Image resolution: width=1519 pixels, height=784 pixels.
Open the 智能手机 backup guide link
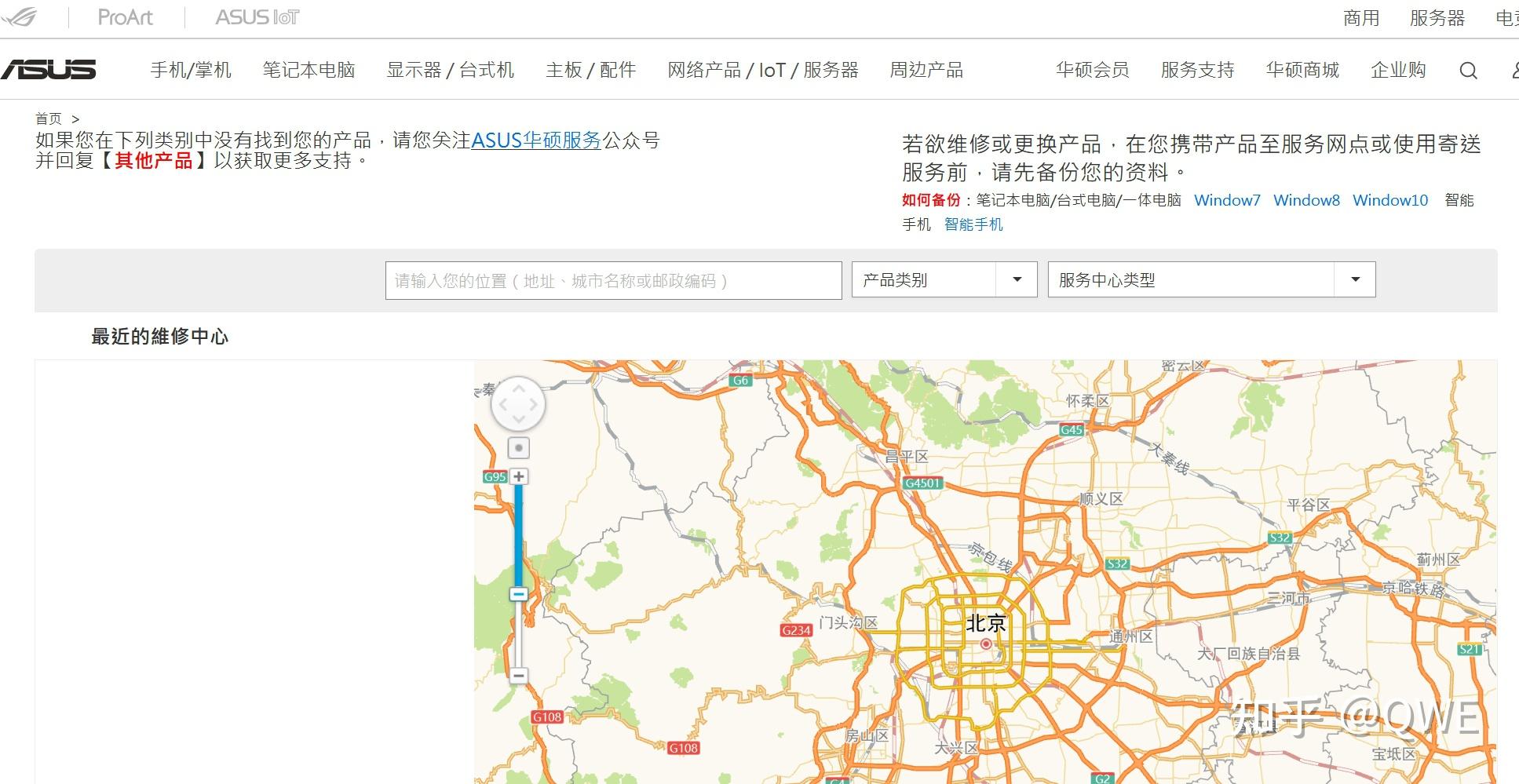[x=973, y=224]
